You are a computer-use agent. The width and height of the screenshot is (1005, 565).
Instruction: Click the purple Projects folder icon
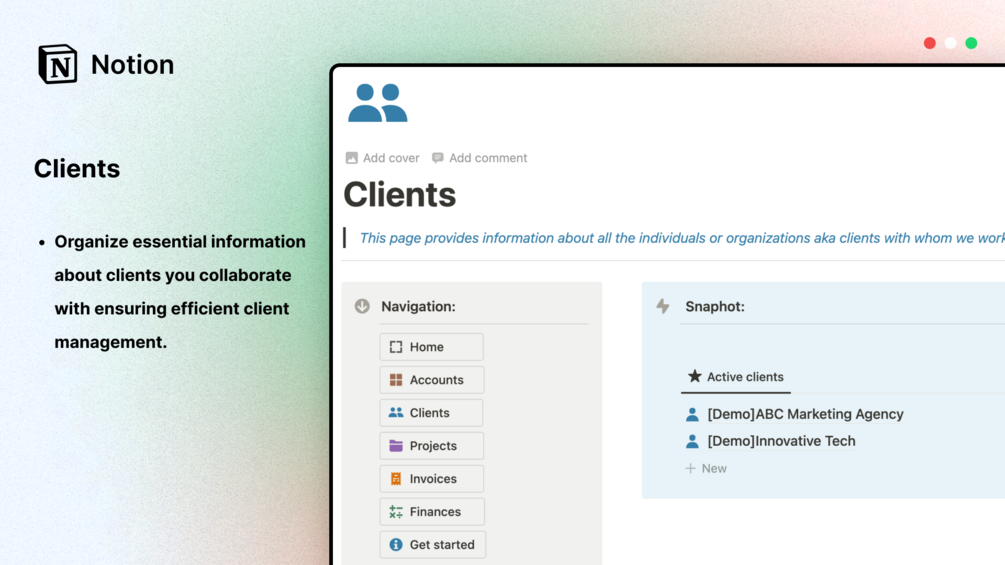(x=396, y=446)
